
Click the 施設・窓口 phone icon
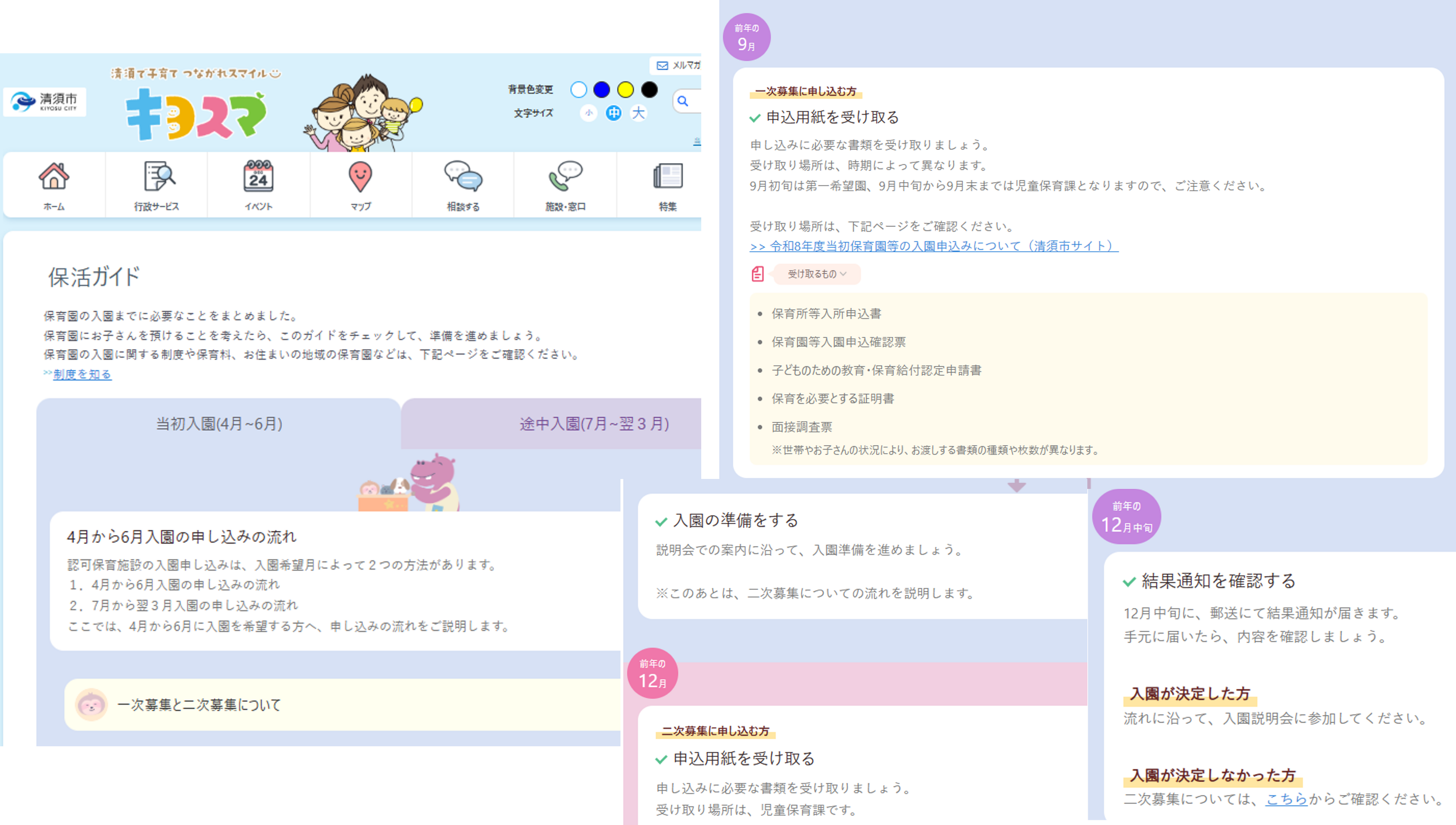pyautogui.click(x=565, y=177)
